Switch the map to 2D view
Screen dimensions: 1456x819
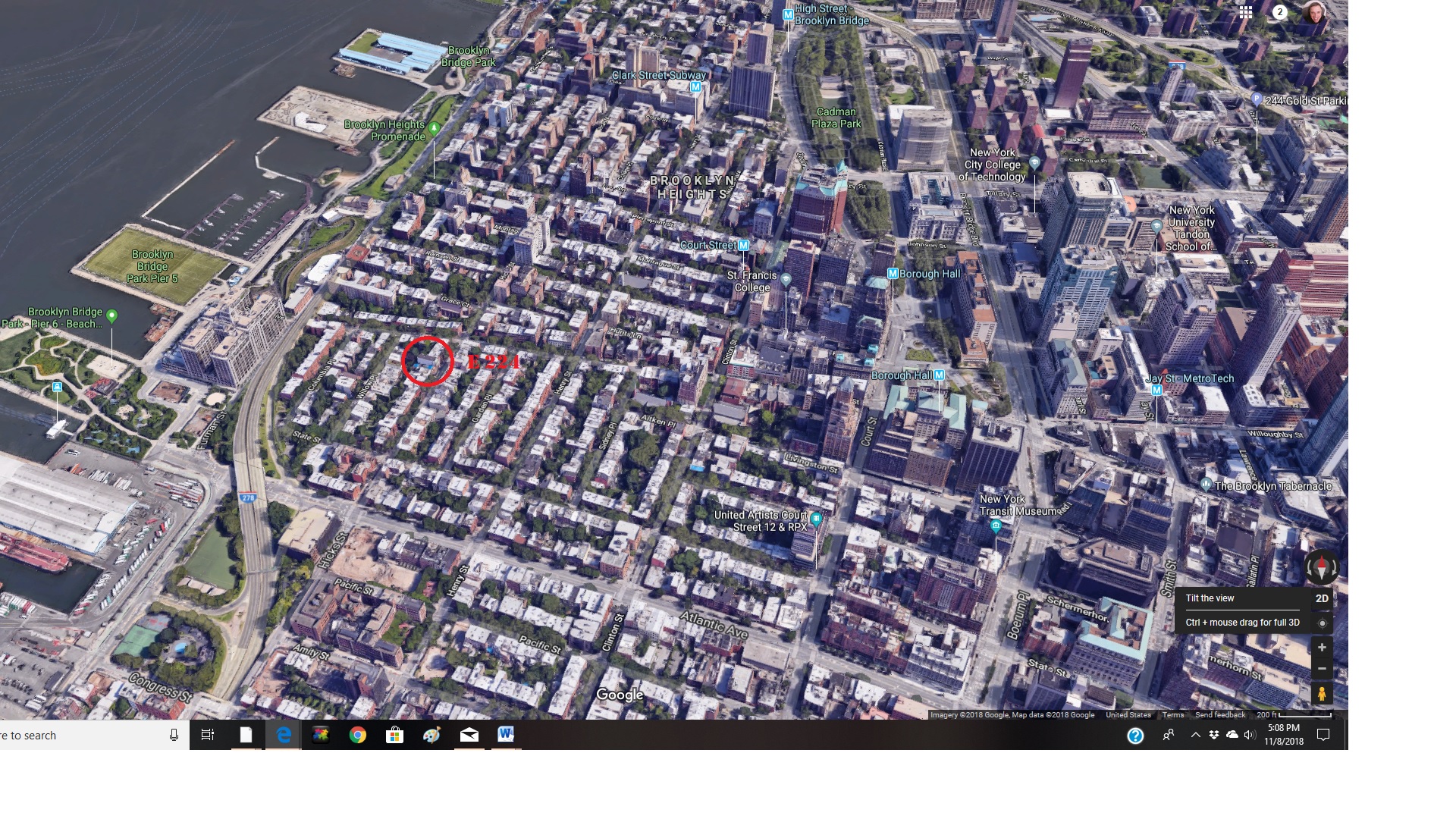click(x=1322, y=598)
